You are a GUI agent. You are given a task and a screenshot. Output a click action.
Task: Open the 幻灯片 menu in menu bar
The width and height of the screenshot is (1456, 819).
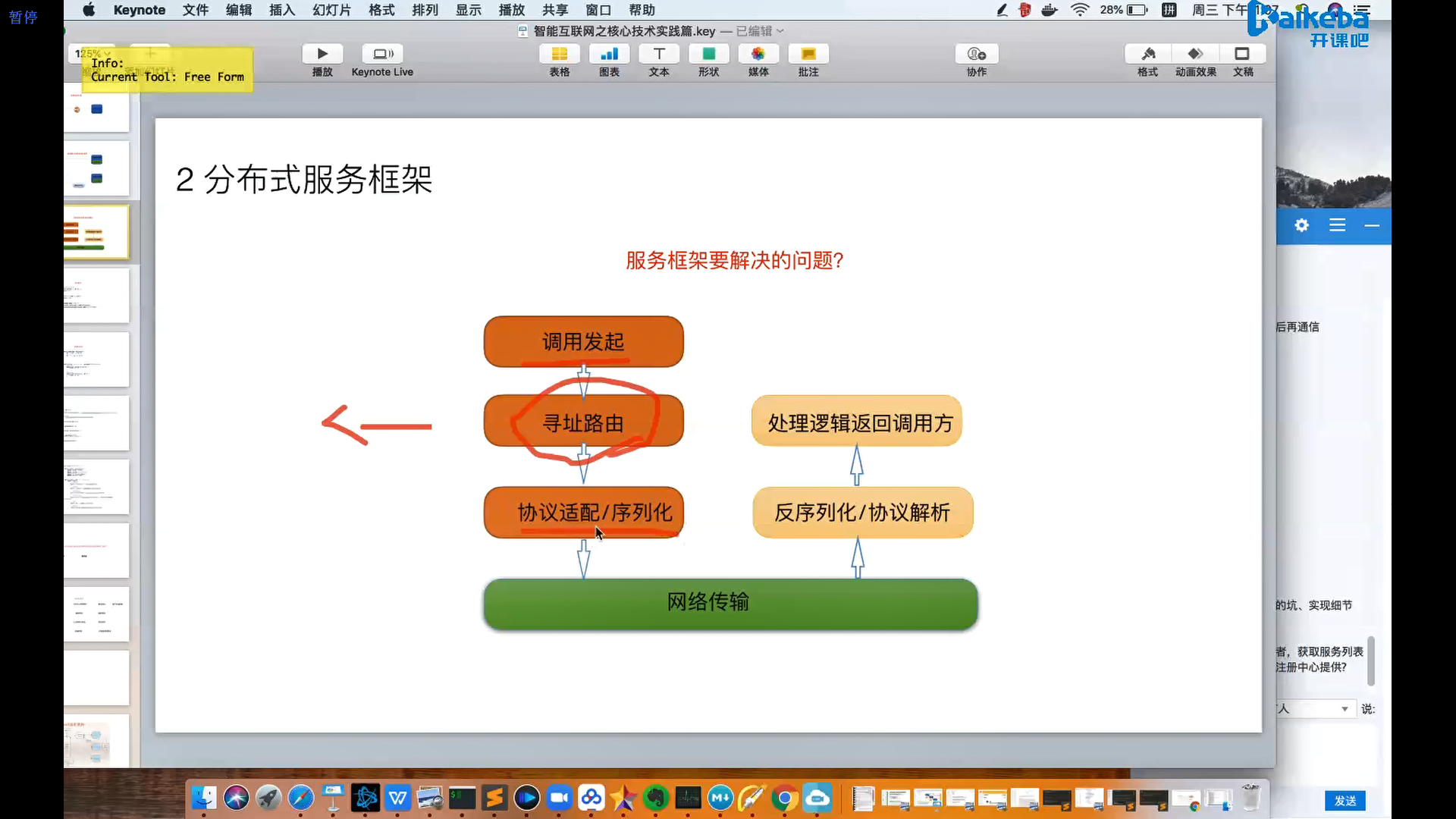point(331,10)
